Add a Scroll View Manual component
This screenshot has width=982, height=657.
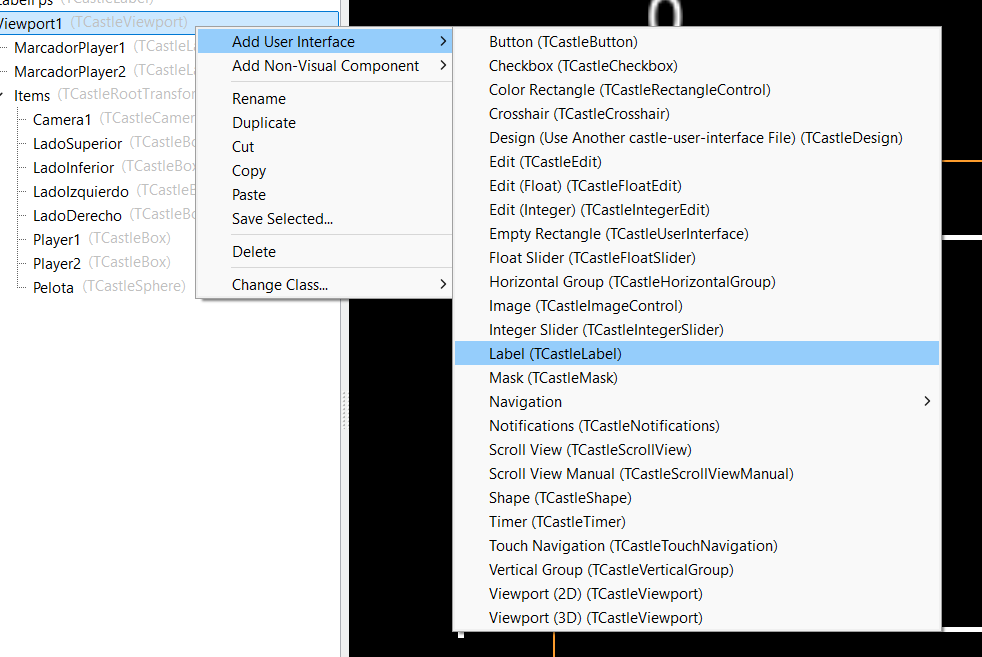(697, 474)
